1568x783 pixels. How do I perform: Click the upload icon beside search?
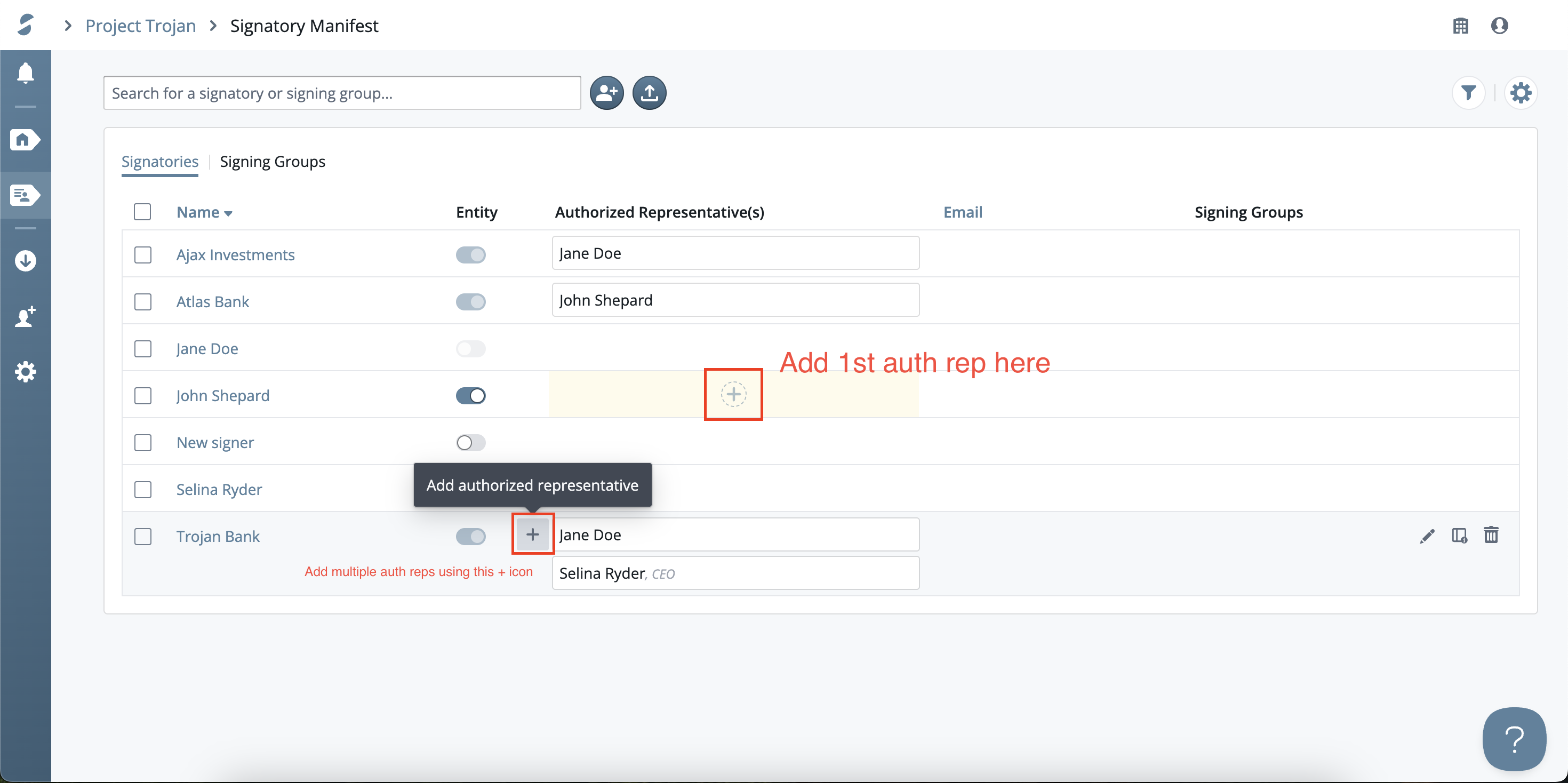coord(649,93)
